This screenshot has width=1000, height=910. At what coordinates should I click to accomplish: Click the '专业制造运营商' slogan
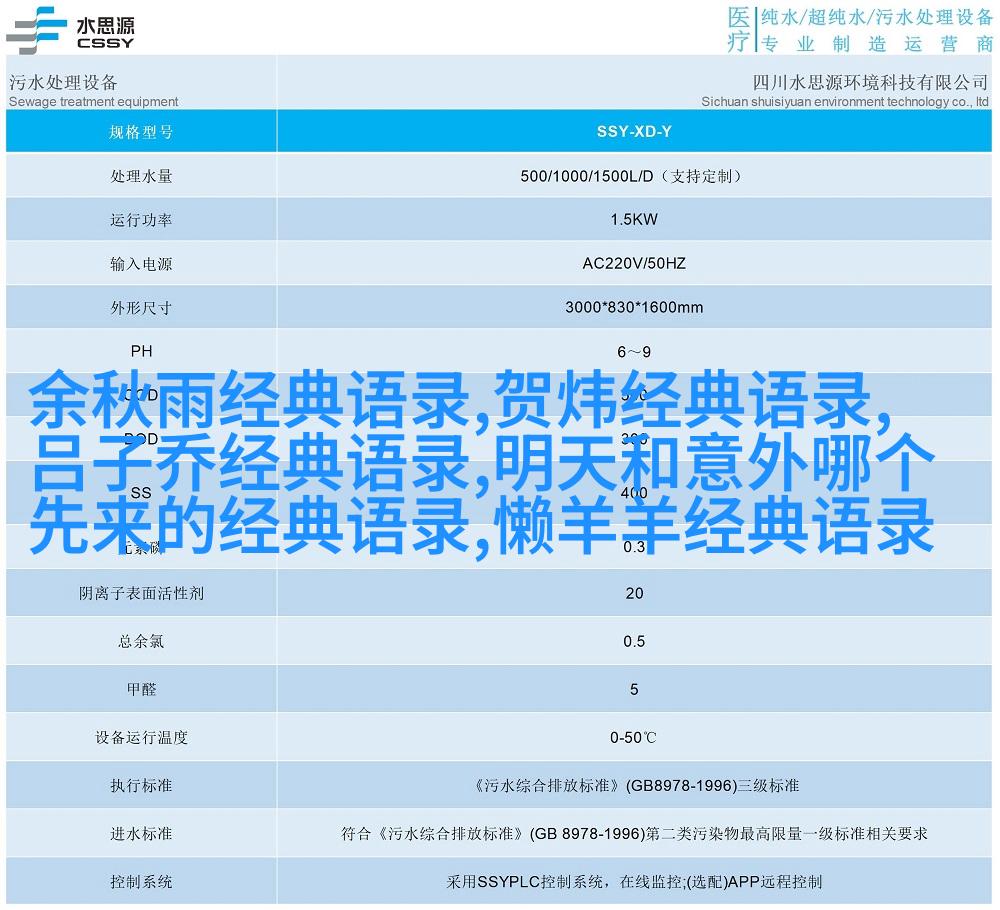tap(877, 43)
